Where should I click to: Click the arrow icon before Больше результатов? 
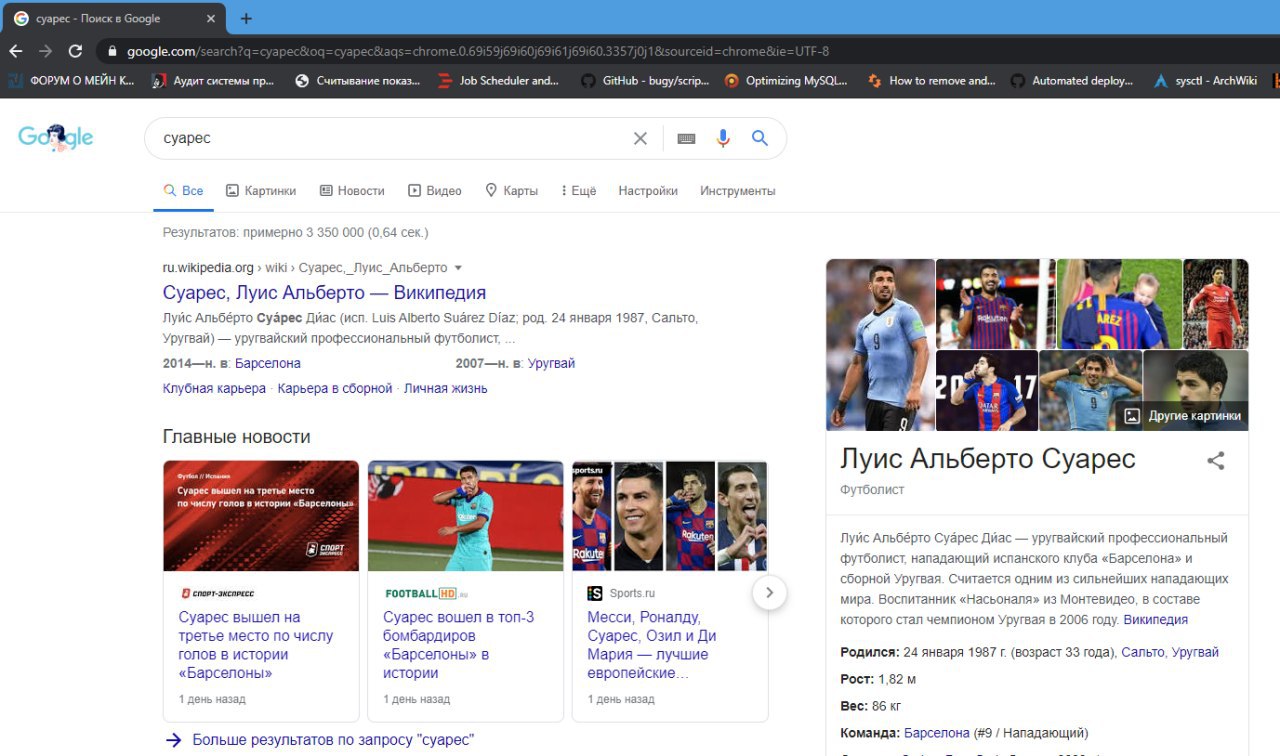pos(174,740)
